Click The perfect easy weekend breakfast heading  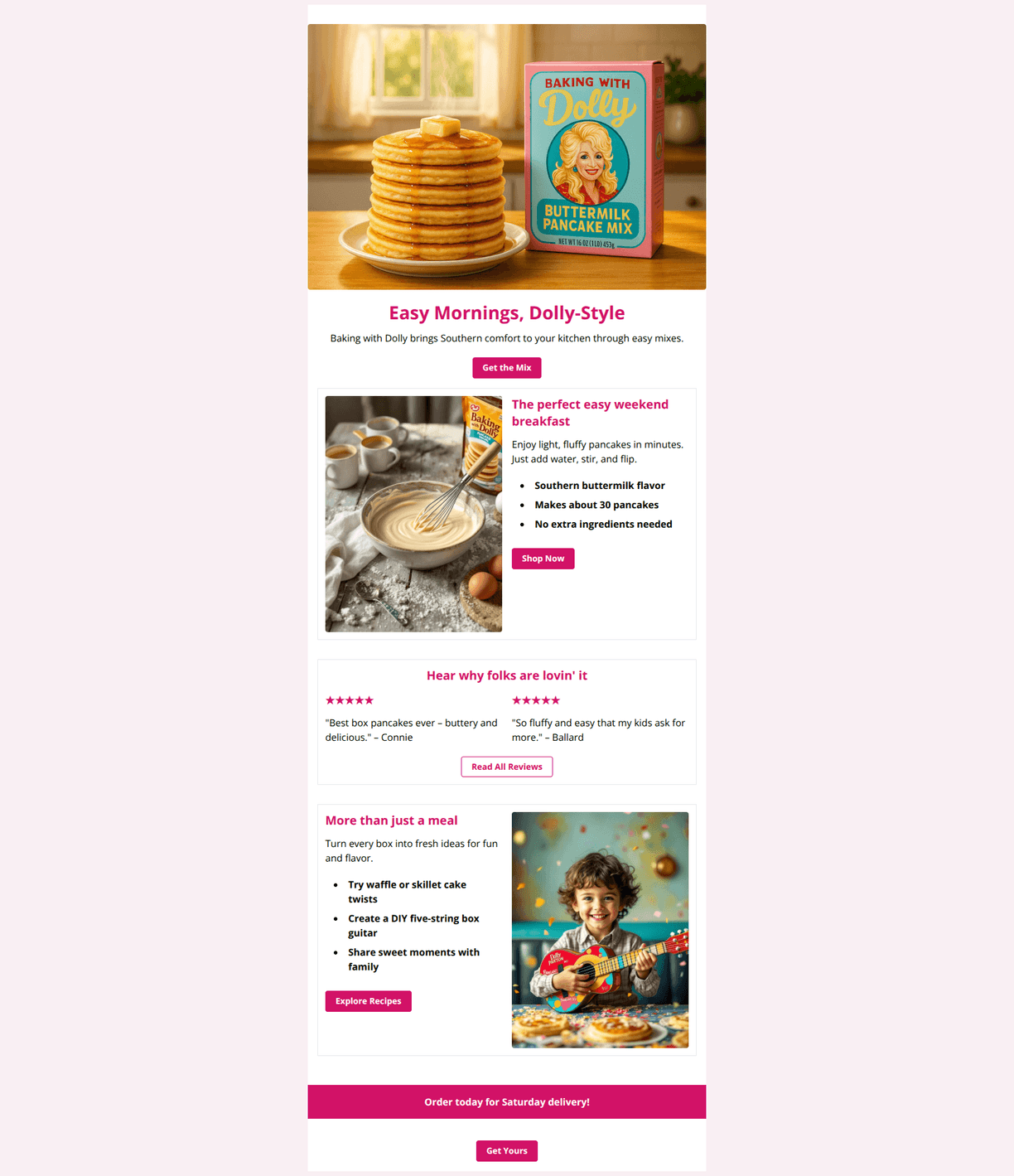pos(590,413)
